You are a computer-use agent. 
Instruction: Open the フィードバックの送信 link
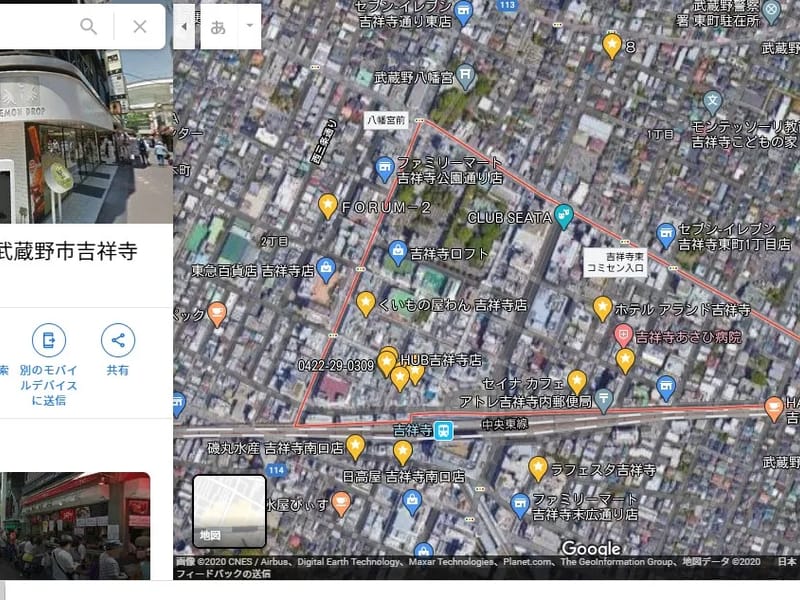[223, 573]
